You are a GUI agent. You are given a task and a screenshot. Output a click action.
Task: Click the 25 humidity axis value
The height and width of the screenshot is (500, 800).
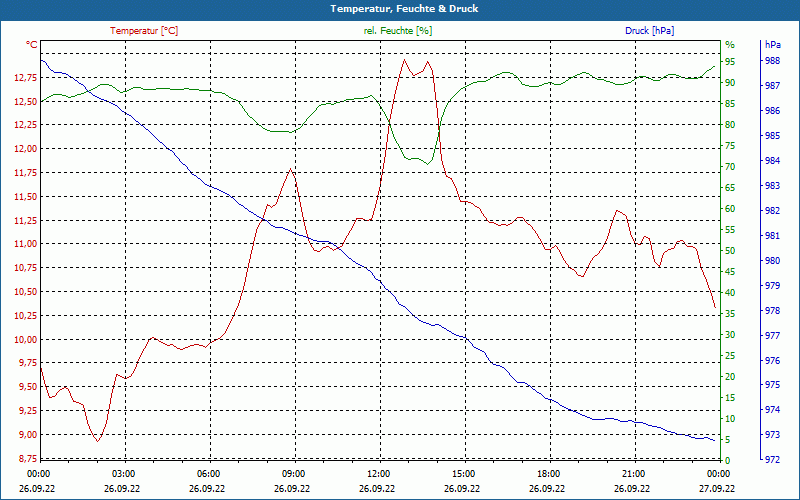pyautogui.click(x=730, y=356)
